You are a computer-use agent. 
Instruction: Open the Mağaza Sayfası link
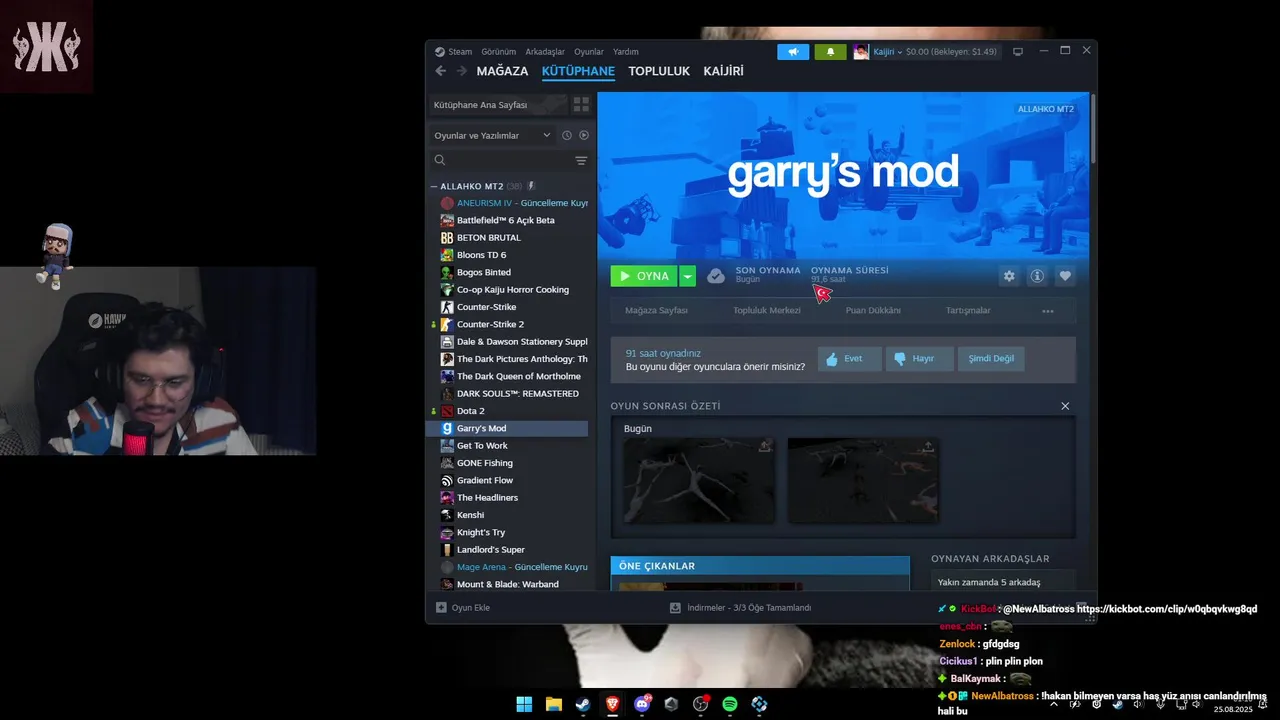[656, 311]
